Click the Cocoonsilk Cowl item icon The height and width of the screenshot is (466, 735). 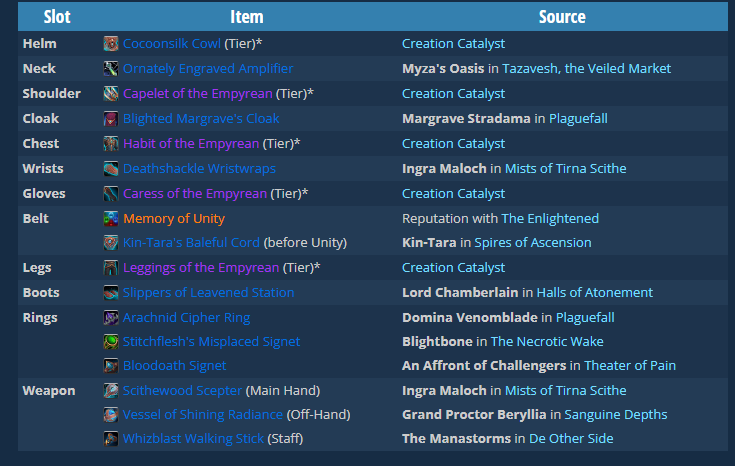111,44
